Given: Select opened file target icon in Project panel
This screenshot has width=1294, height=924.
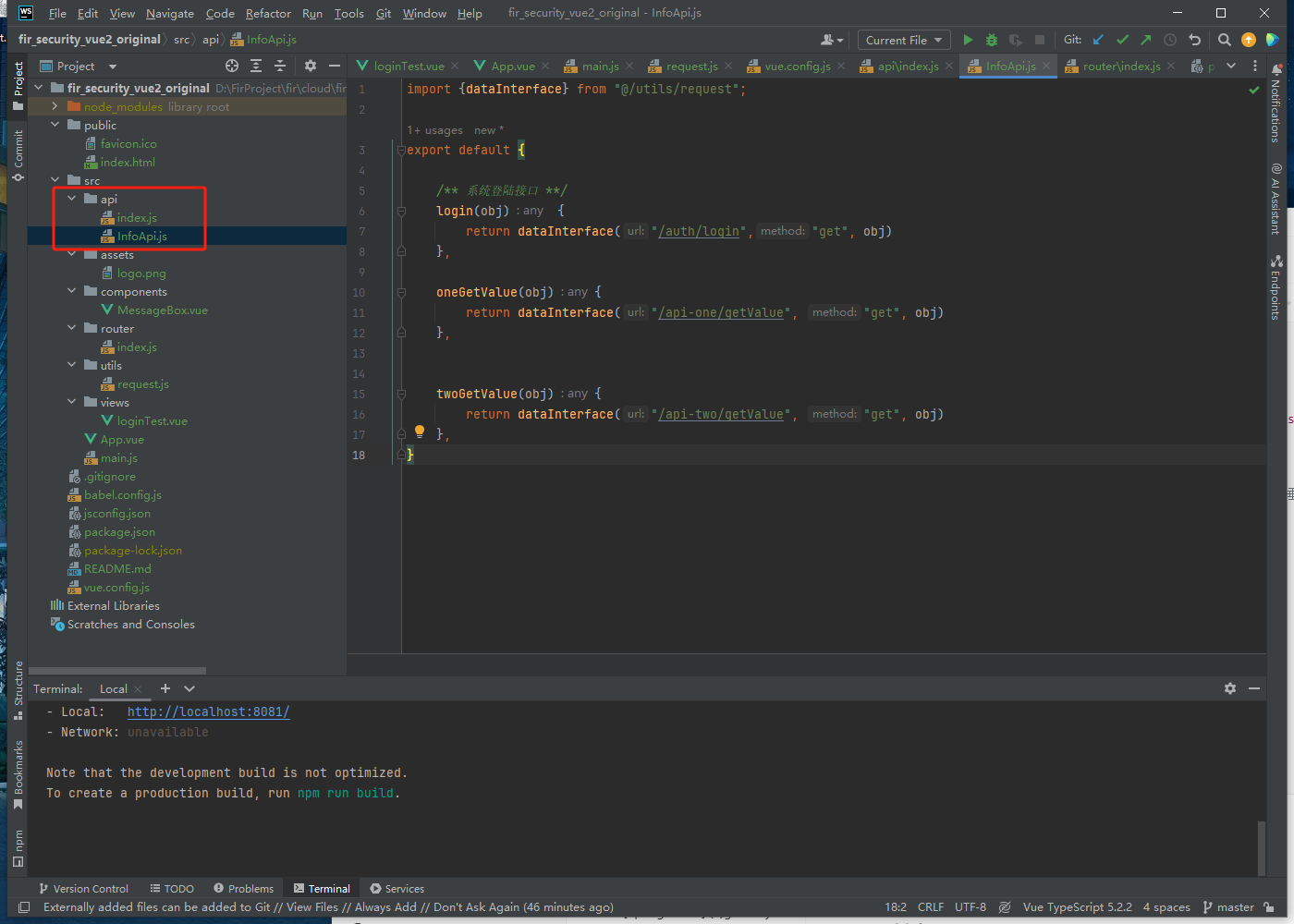Looking at the screenshot, I should pos(232,66).
